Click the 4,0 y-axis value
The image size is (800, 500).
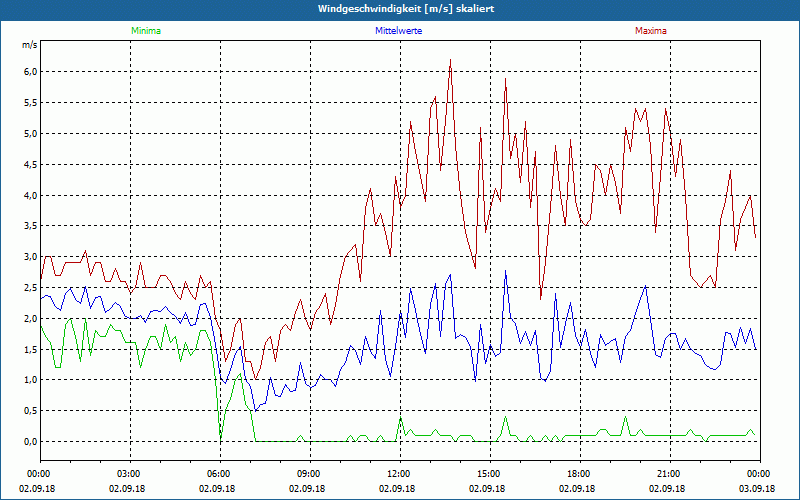(x=31, y=195)
